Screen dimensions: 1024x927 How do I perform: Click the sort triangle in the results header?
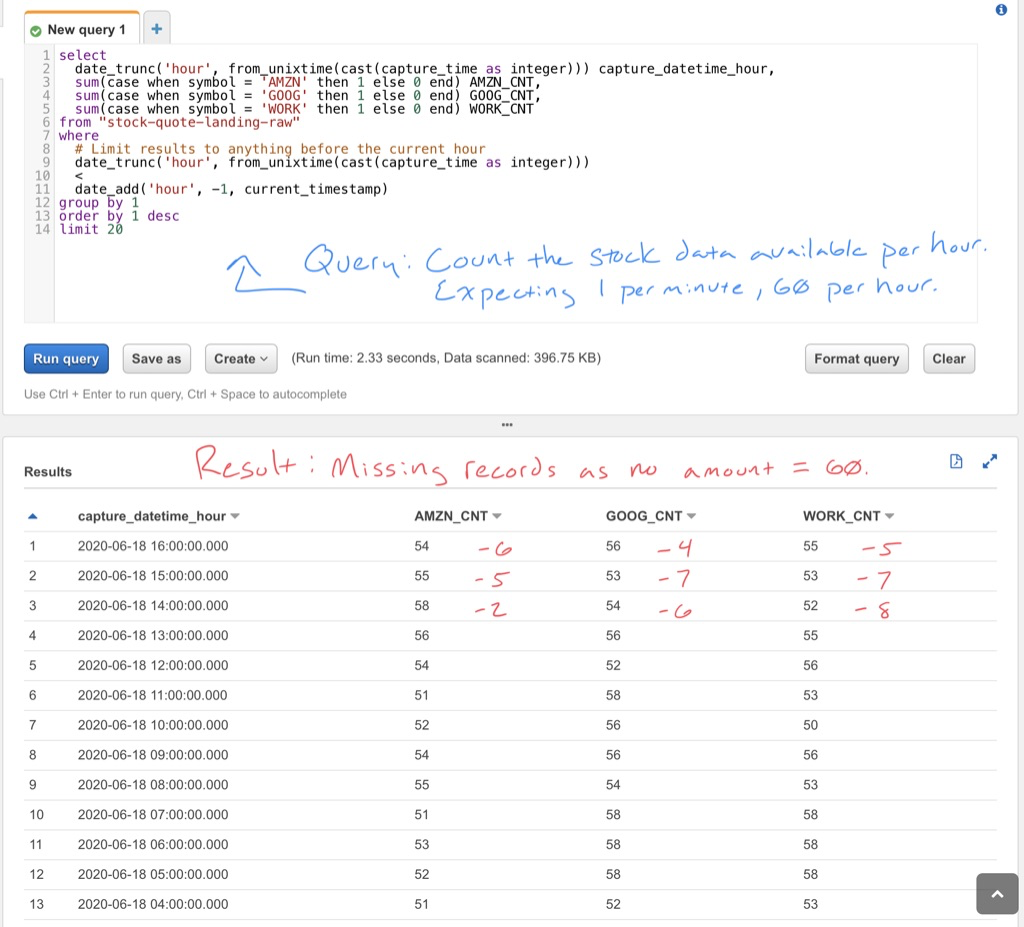click(35, 515)
